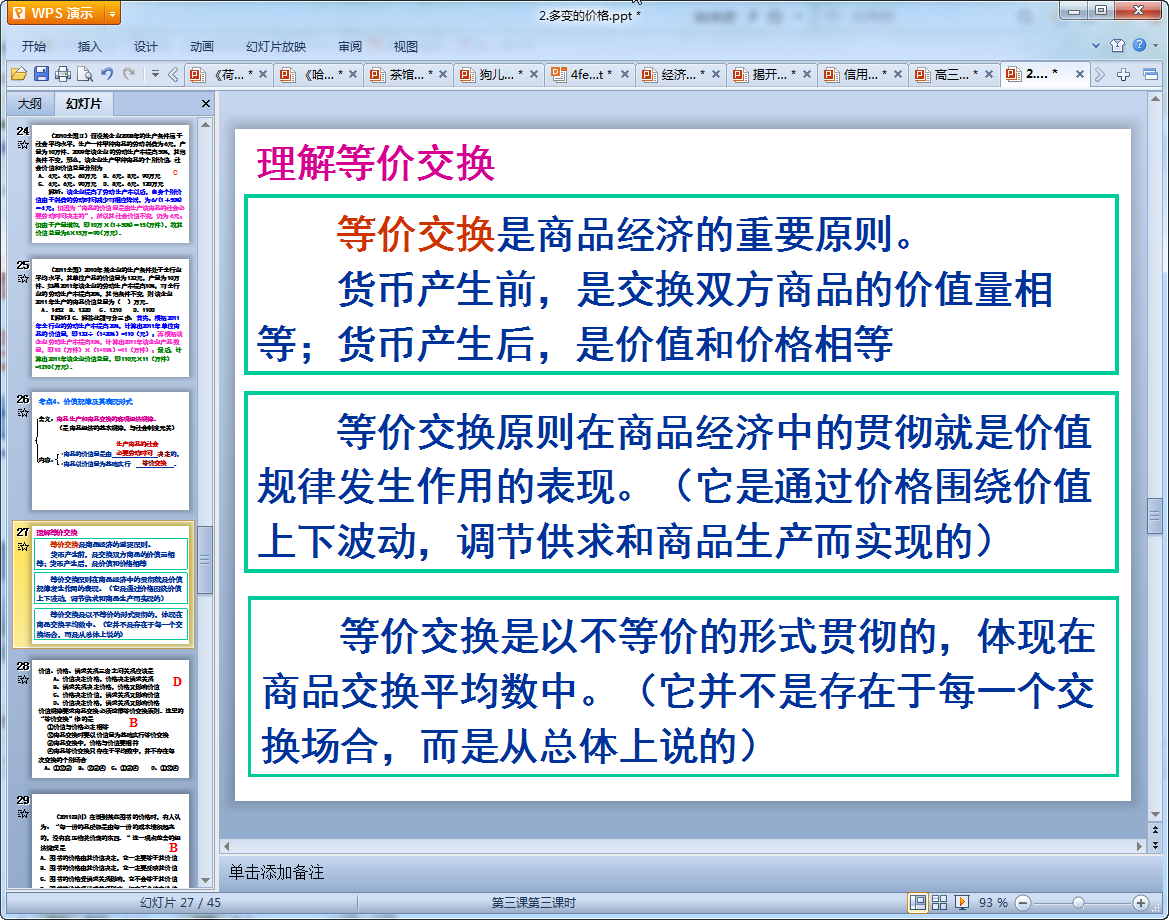
Task: Switch to the 大纲 outline pane tab
Action: click(30, 104)
